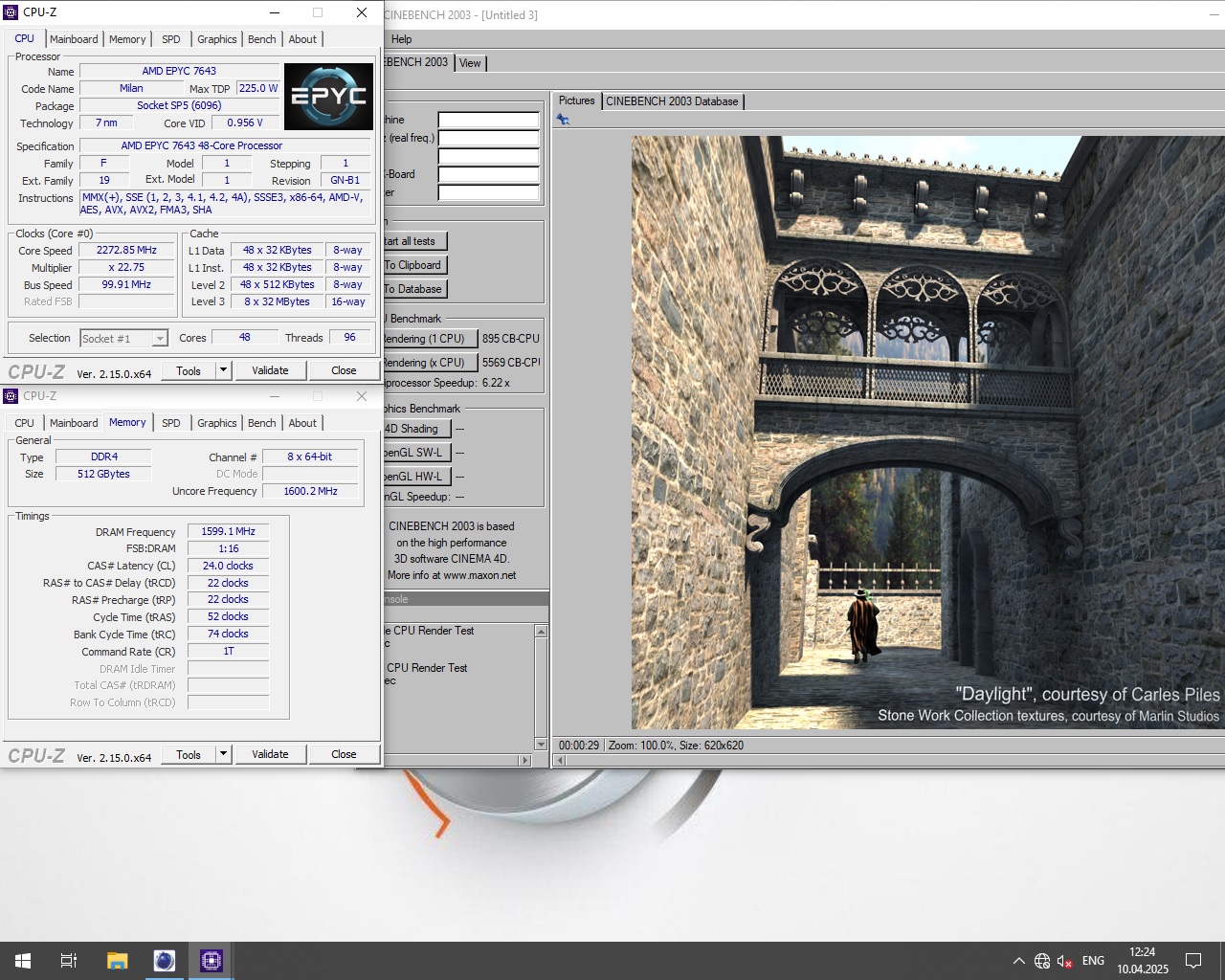Screen dimensions: 1225x980
Task: Open SPD tab in lower CPU-Z window
Action: point(171,423)
